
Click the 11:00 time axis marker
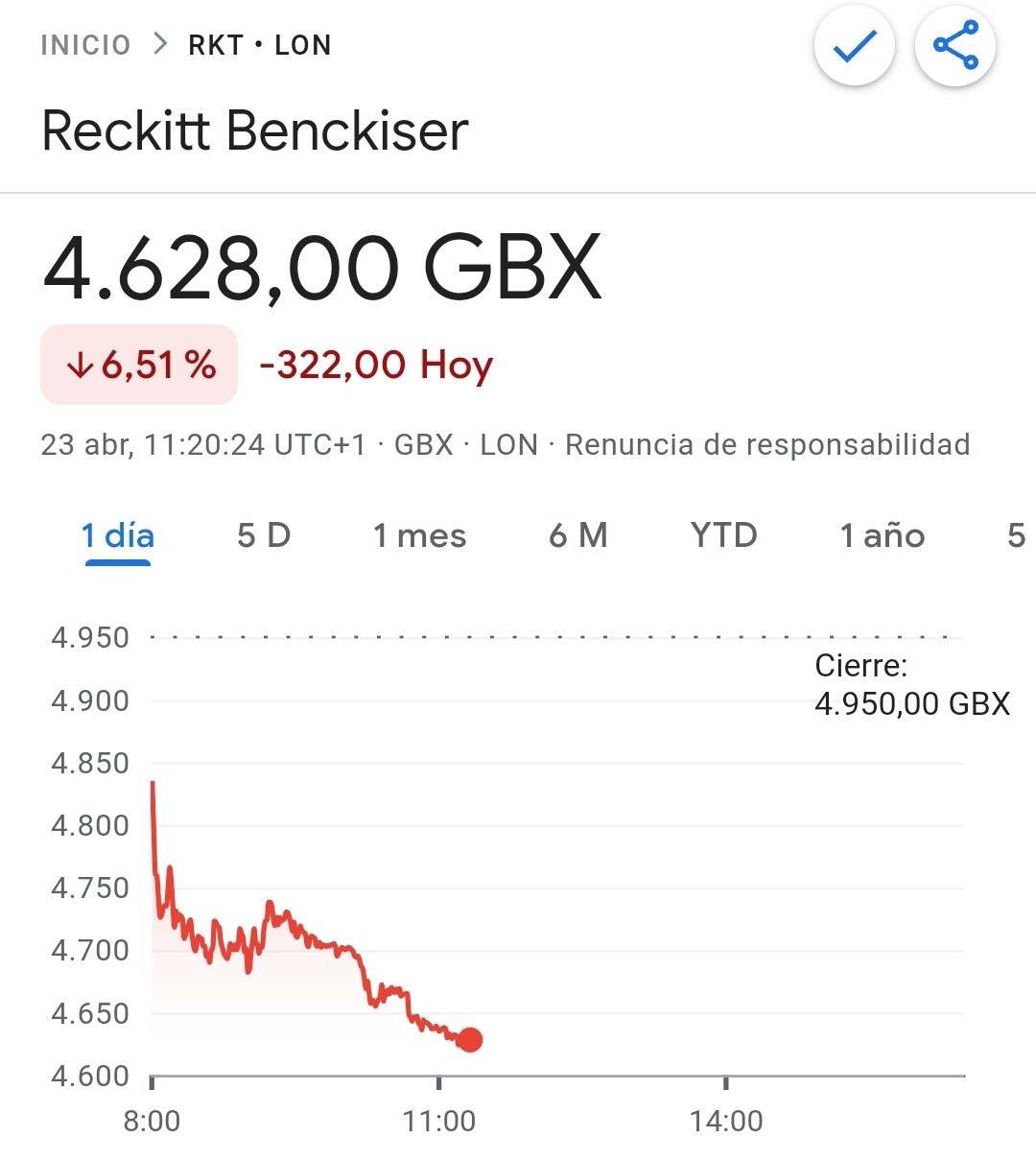coord(439,1121)
